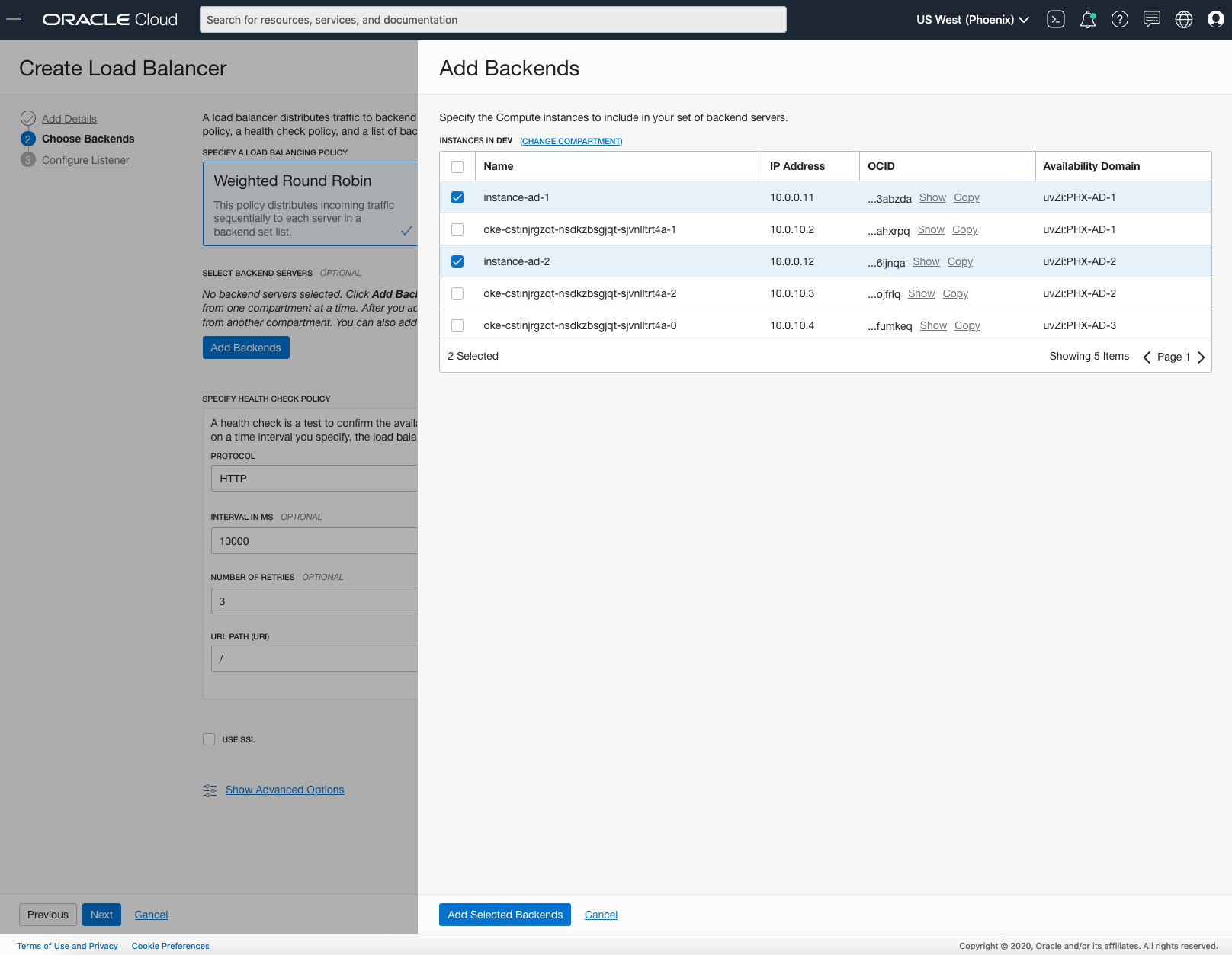Viewport: 1232px width, 955px height.
Task: Show OCID for instance-ad-2
Action: coord(926,261)
